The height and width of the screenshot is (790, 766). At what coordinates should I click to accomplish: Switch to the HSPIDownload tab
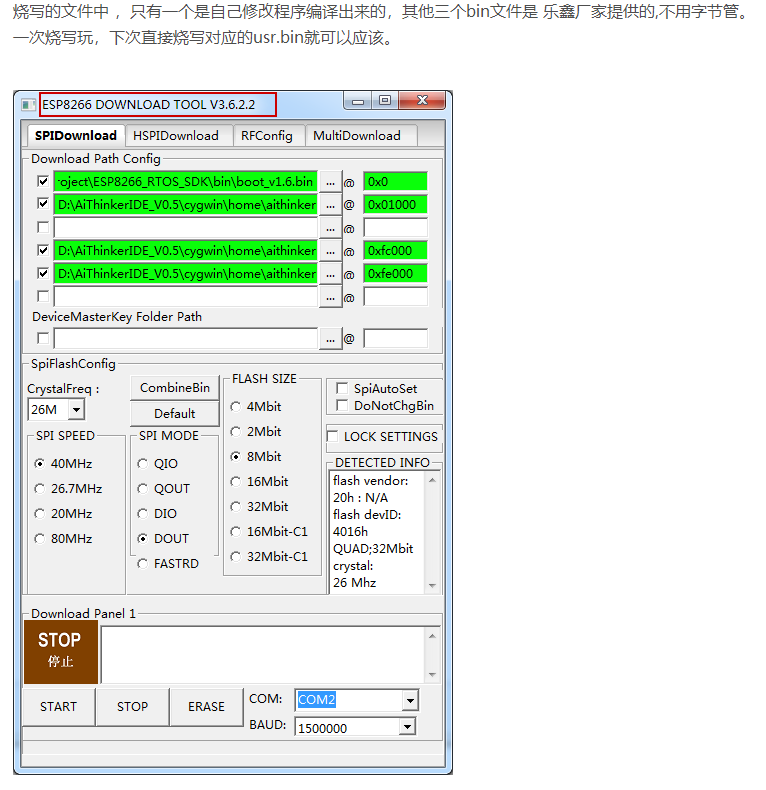(x=176, y=136)
